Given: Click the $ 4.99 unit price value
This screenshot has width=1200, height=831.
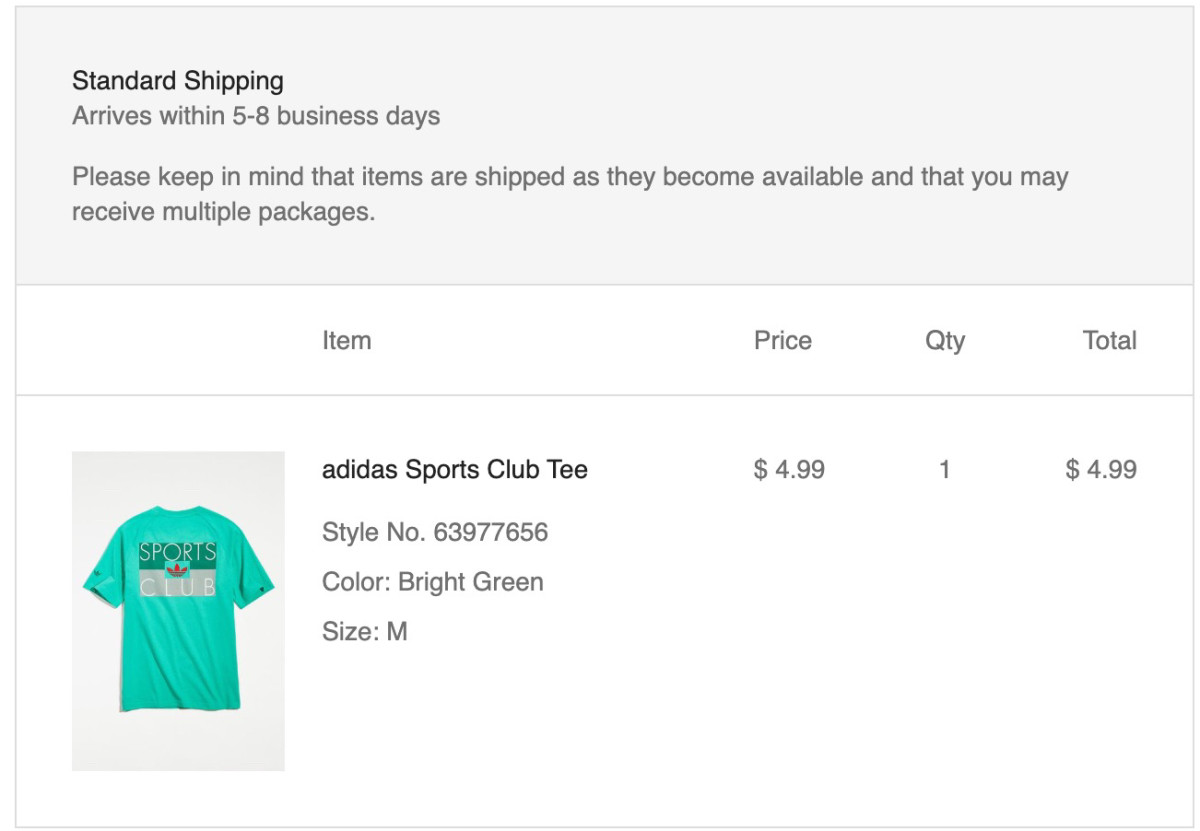Looking at the screenshot, I should [789, 469].
